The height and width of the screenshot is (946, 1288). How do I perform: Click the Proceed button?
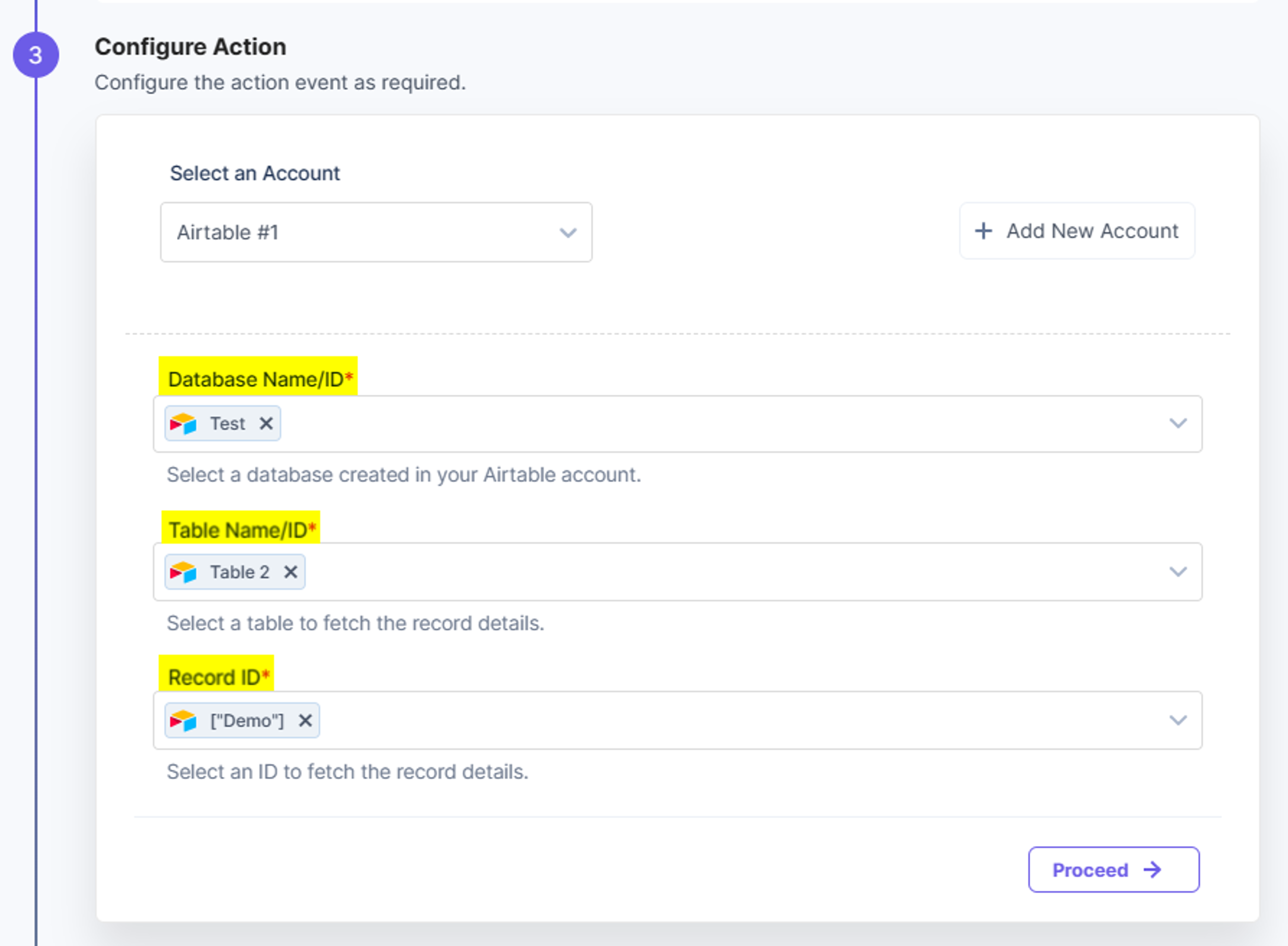[x=1113, y=869]
